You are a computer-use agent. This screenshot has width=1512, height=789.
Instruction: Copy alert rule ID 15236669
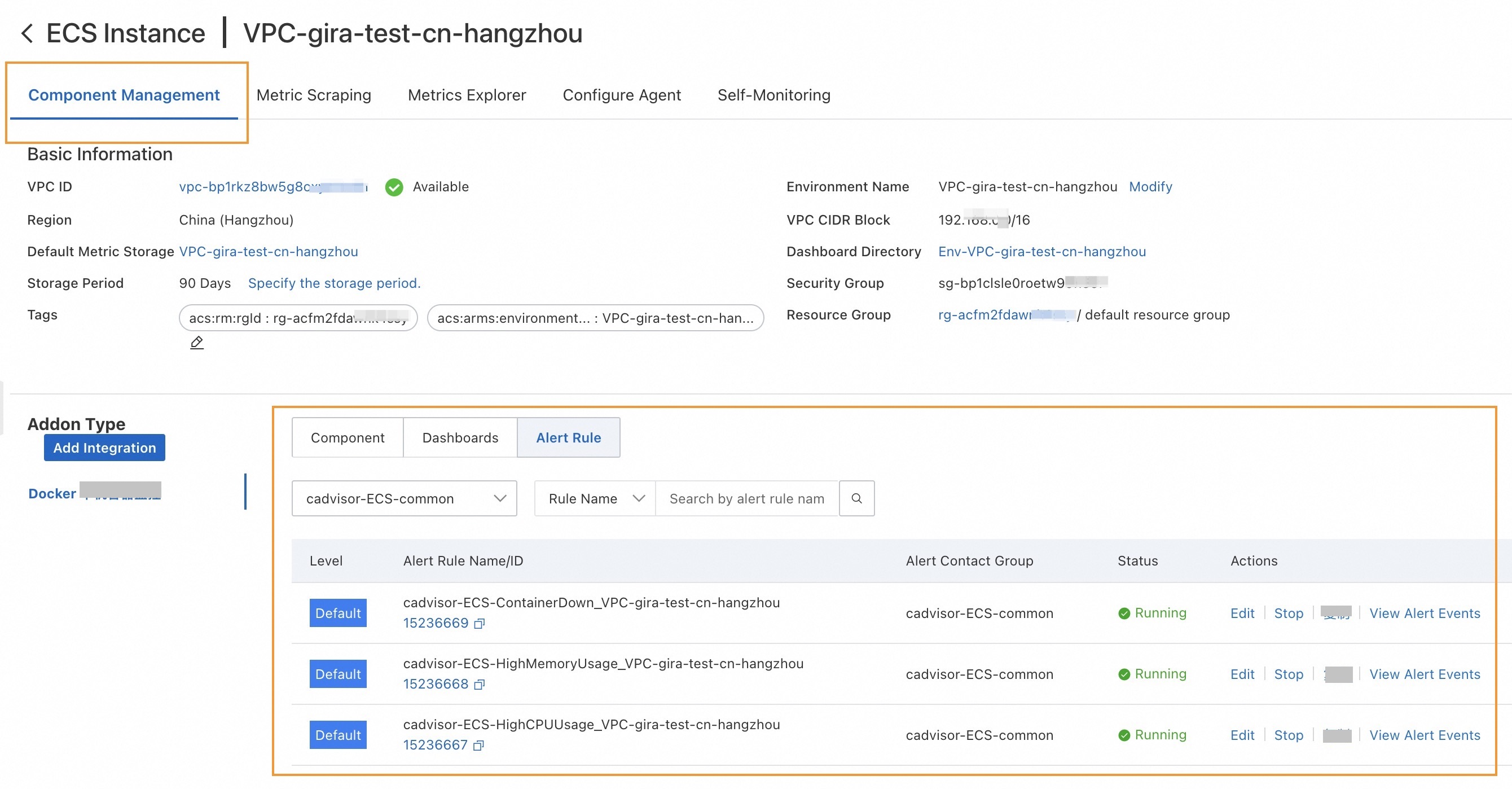(x=479, y=624)
